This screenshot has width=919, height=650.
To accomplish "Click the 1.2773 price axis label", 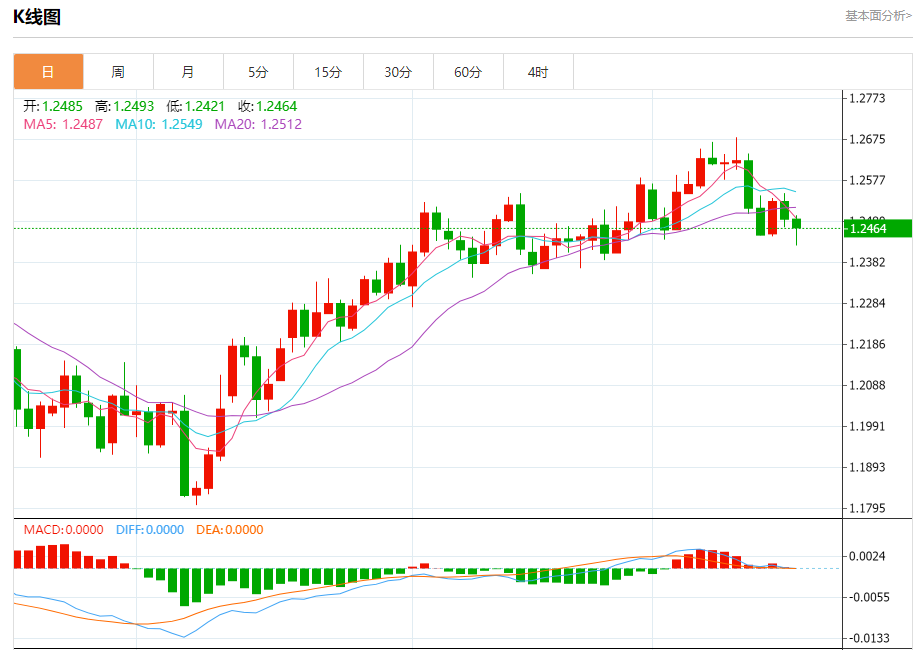I will pos(867,98).
